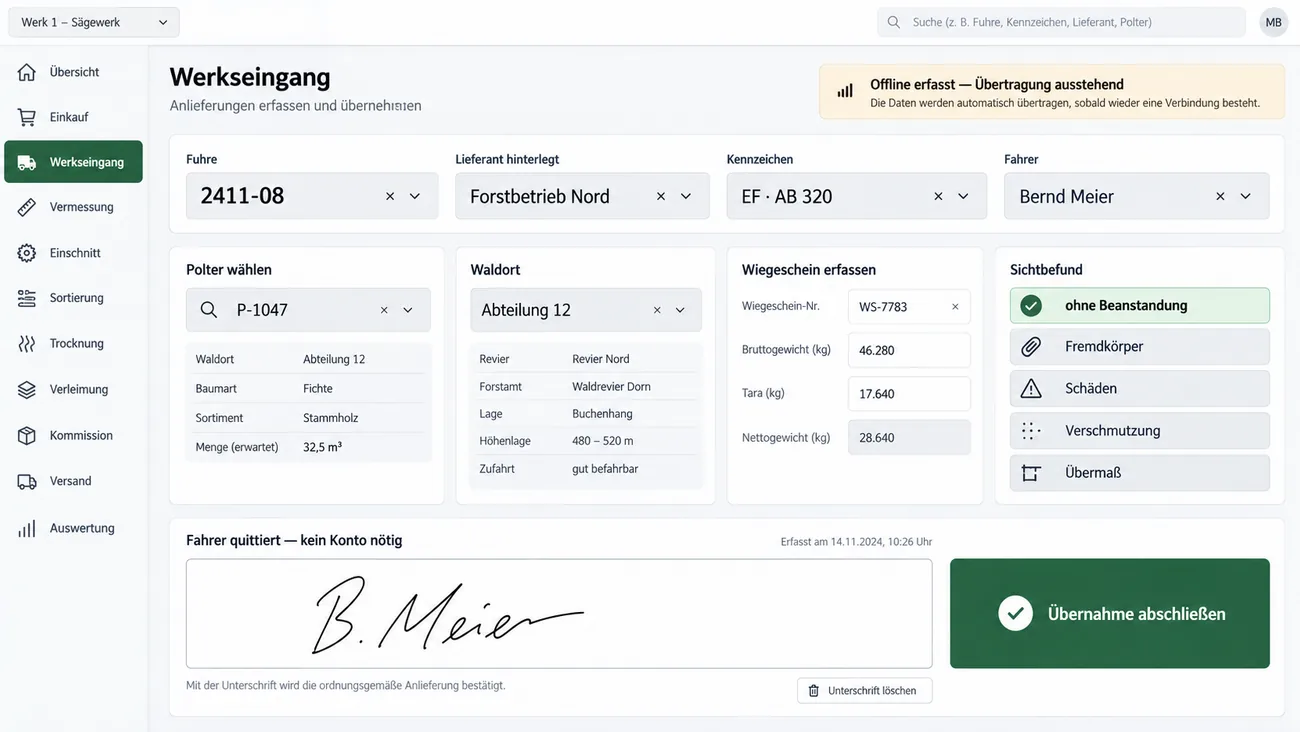Click Unterschrift löschen button

point(865,691)
